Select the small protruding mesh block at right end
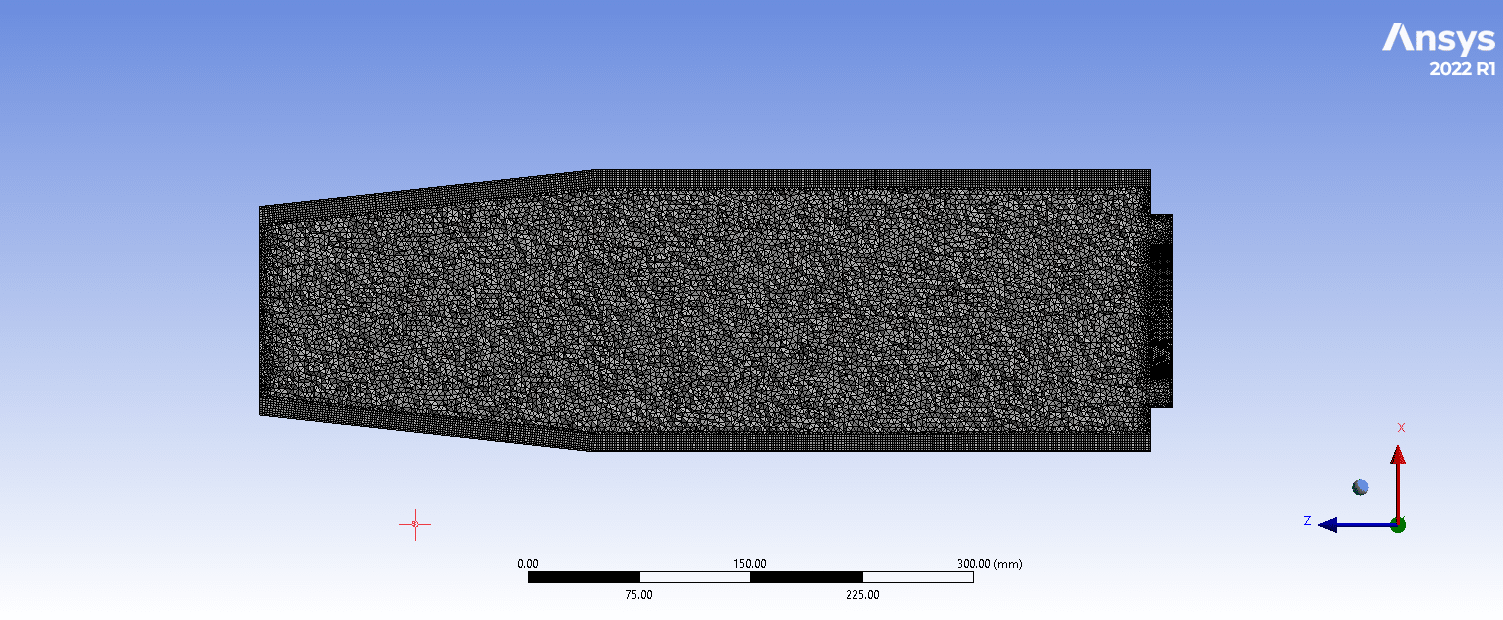The width and height of the screenshot is (1503, 620). pos(1161,310)
